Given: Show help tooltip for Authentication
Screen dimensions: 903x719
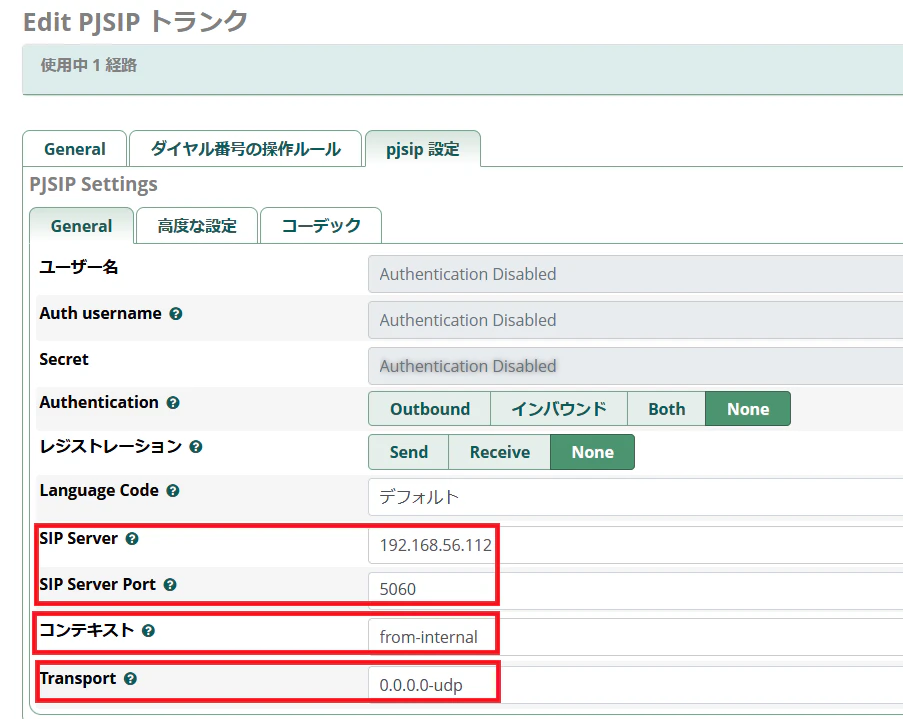Looking at the screenshot, I should click(173, 403).
